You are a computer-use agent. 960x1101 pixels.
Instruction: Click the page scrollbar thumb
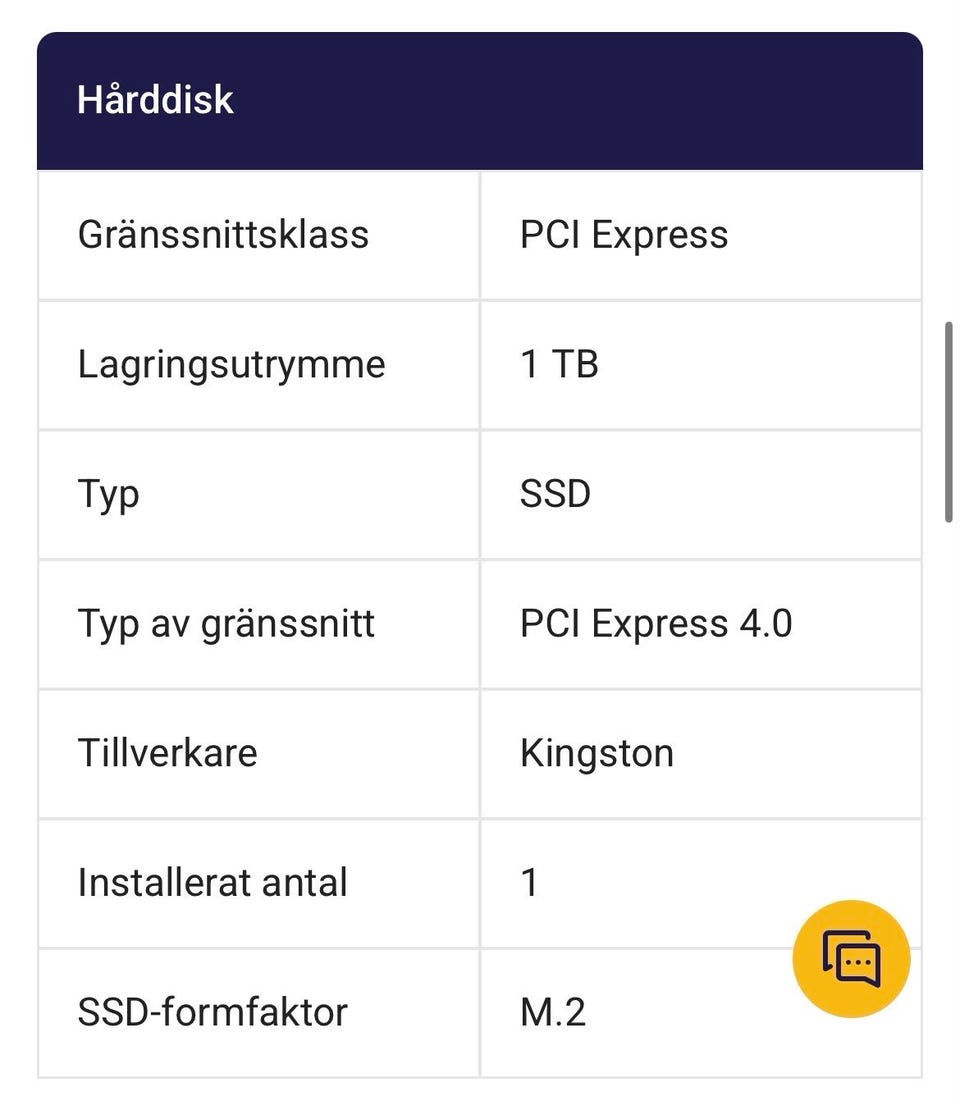[x=948, y=421]
